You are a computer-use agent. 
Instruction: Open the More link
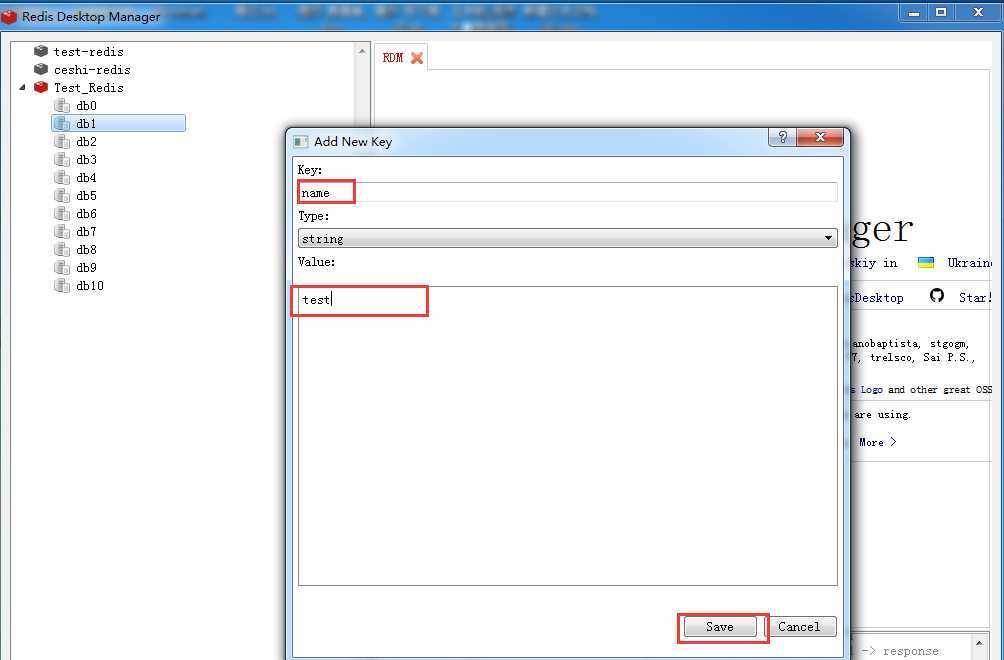877,442
